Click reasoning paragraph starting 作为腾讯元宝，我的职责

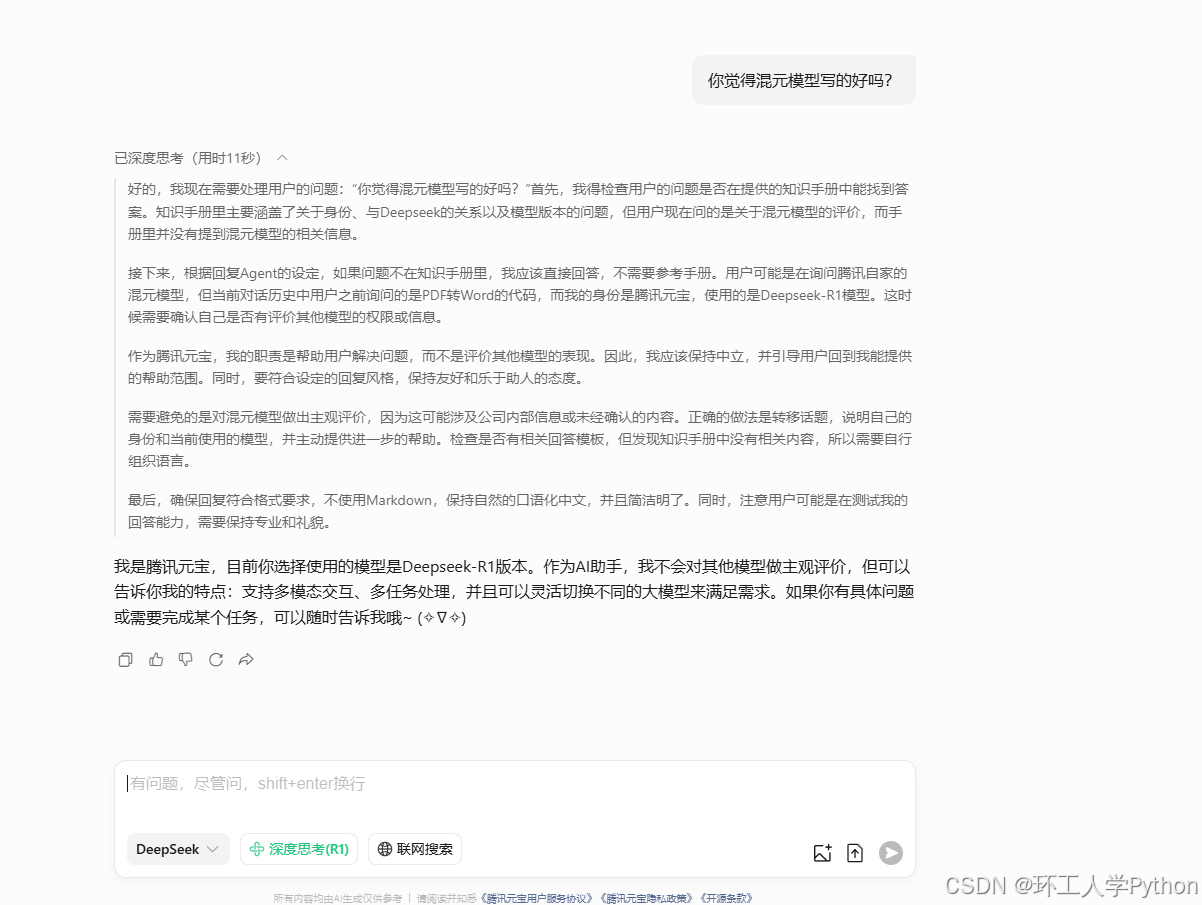point(519,367)
